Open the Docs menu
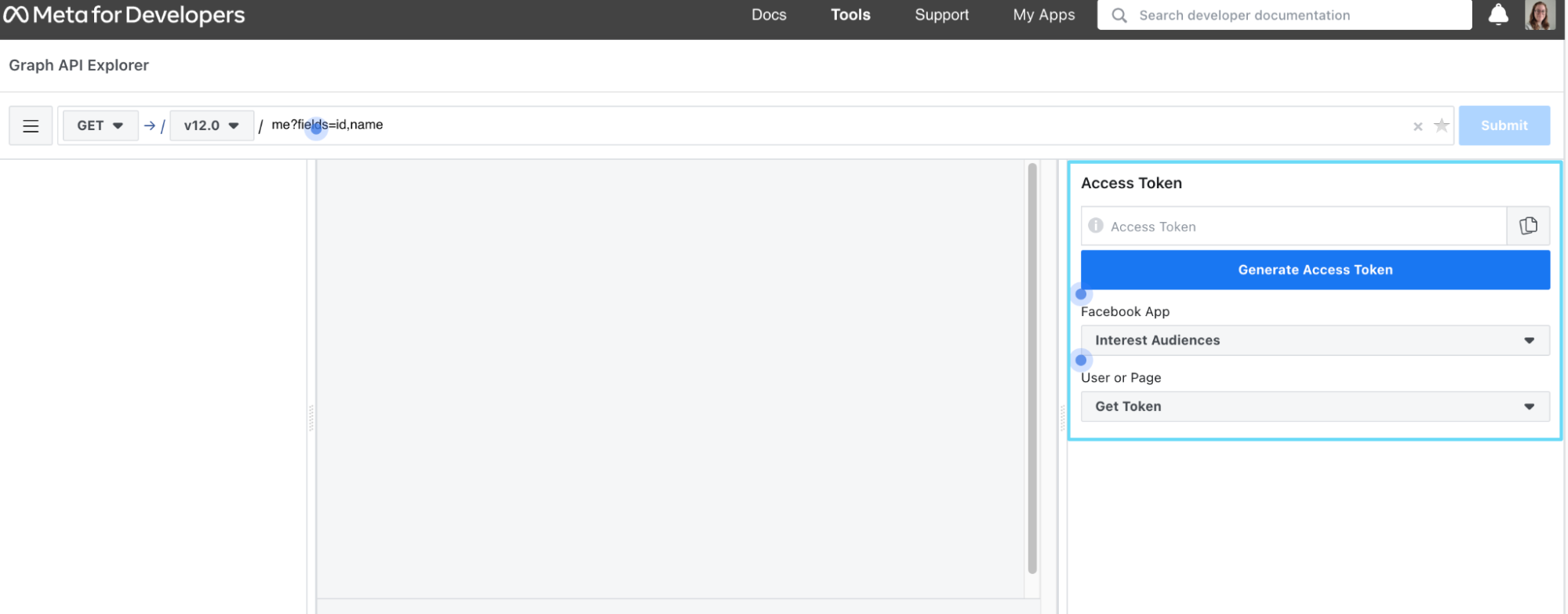 (769, 15)
